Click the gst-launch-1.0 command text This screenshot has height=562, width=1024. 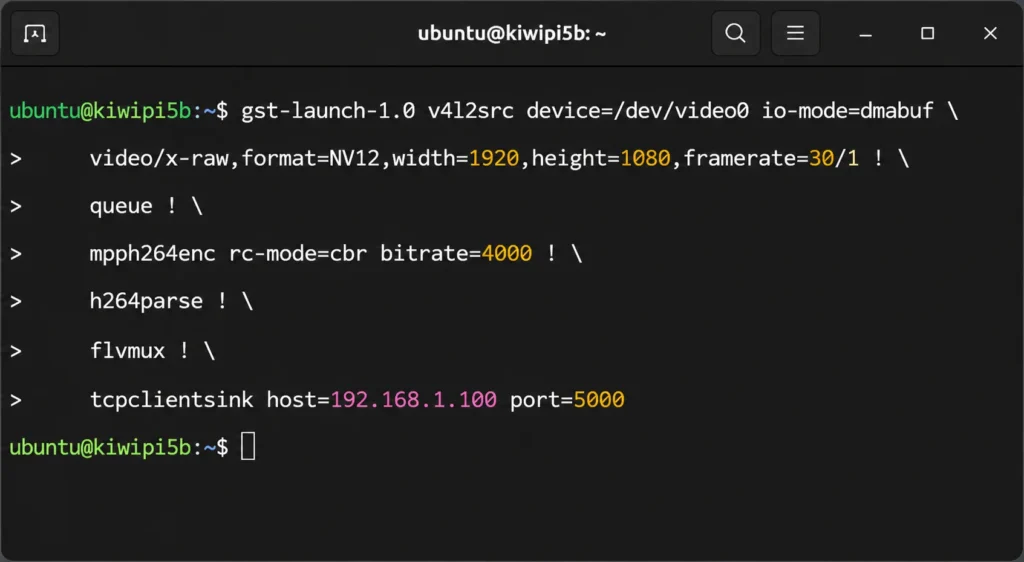(x=328, y=111)
